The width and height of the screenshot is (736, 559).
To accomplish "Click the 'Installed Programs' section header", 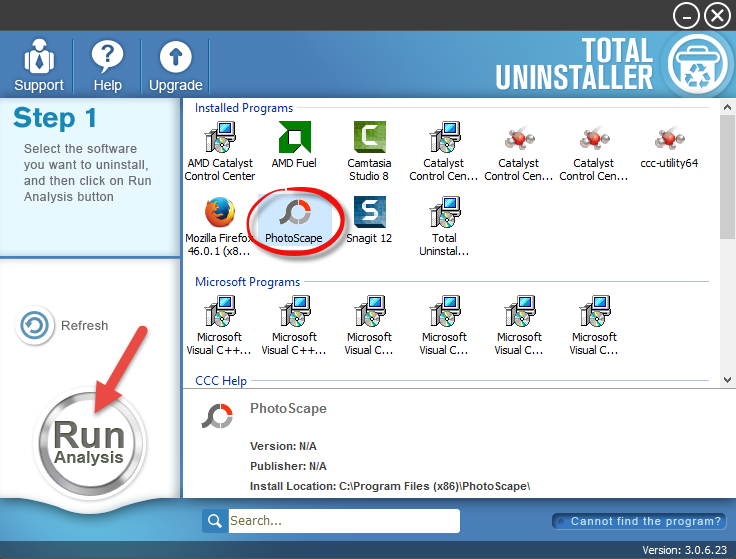I will point(244,108).
